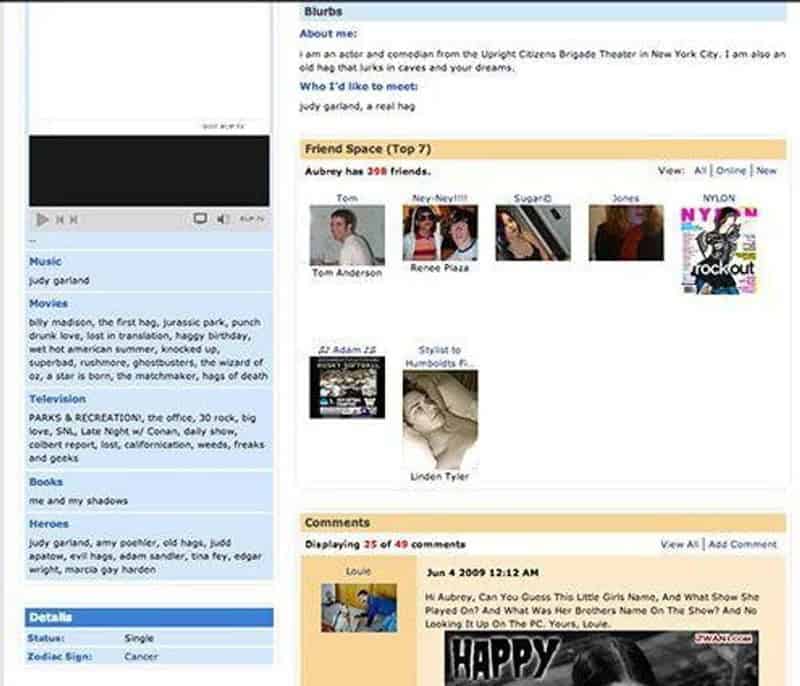Click the Books heading in interests
800x686 pixels.
coord(46,481)
